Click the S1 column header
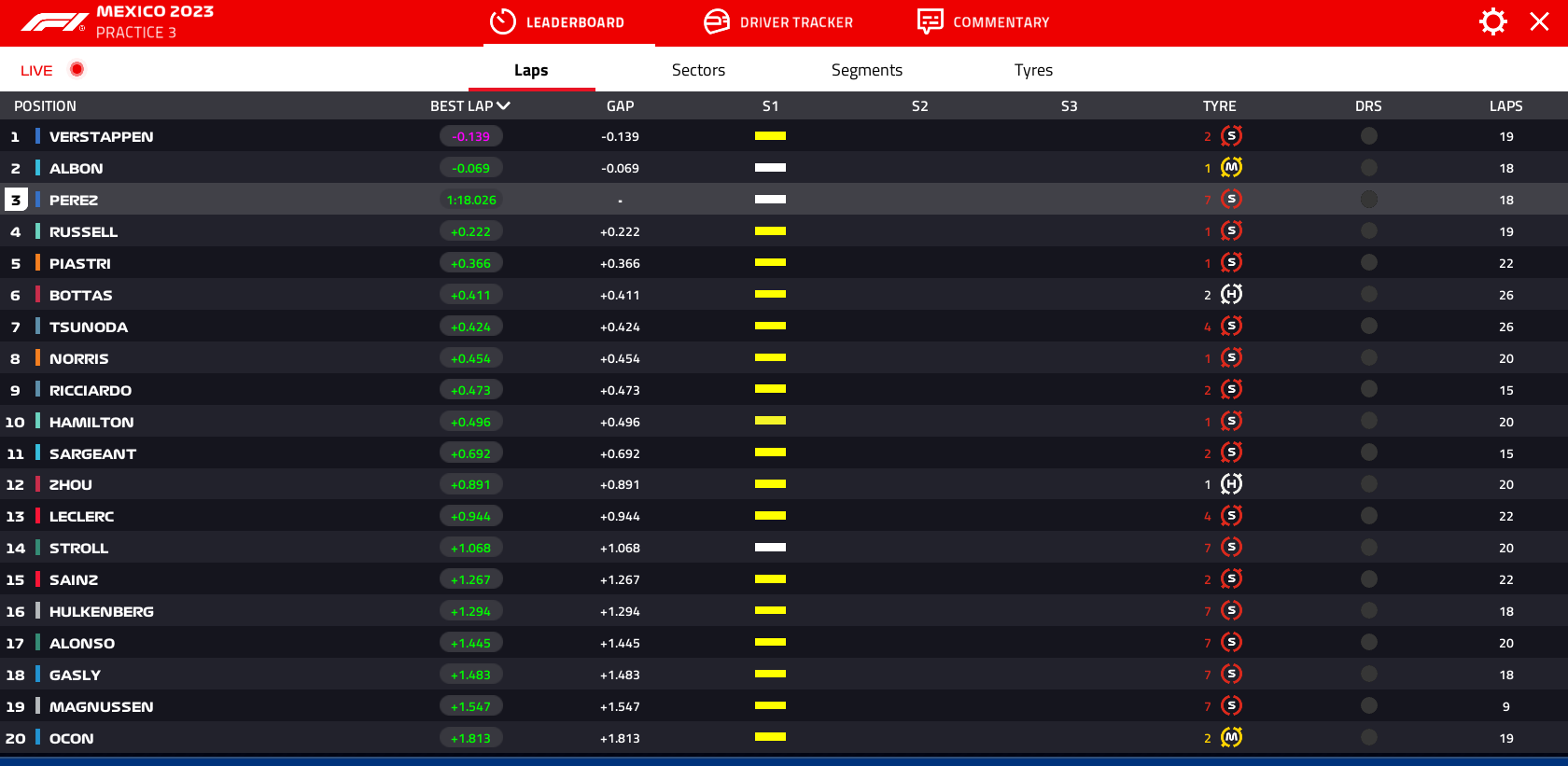This screenshot has height=766, width=1568. click(770, 106)
